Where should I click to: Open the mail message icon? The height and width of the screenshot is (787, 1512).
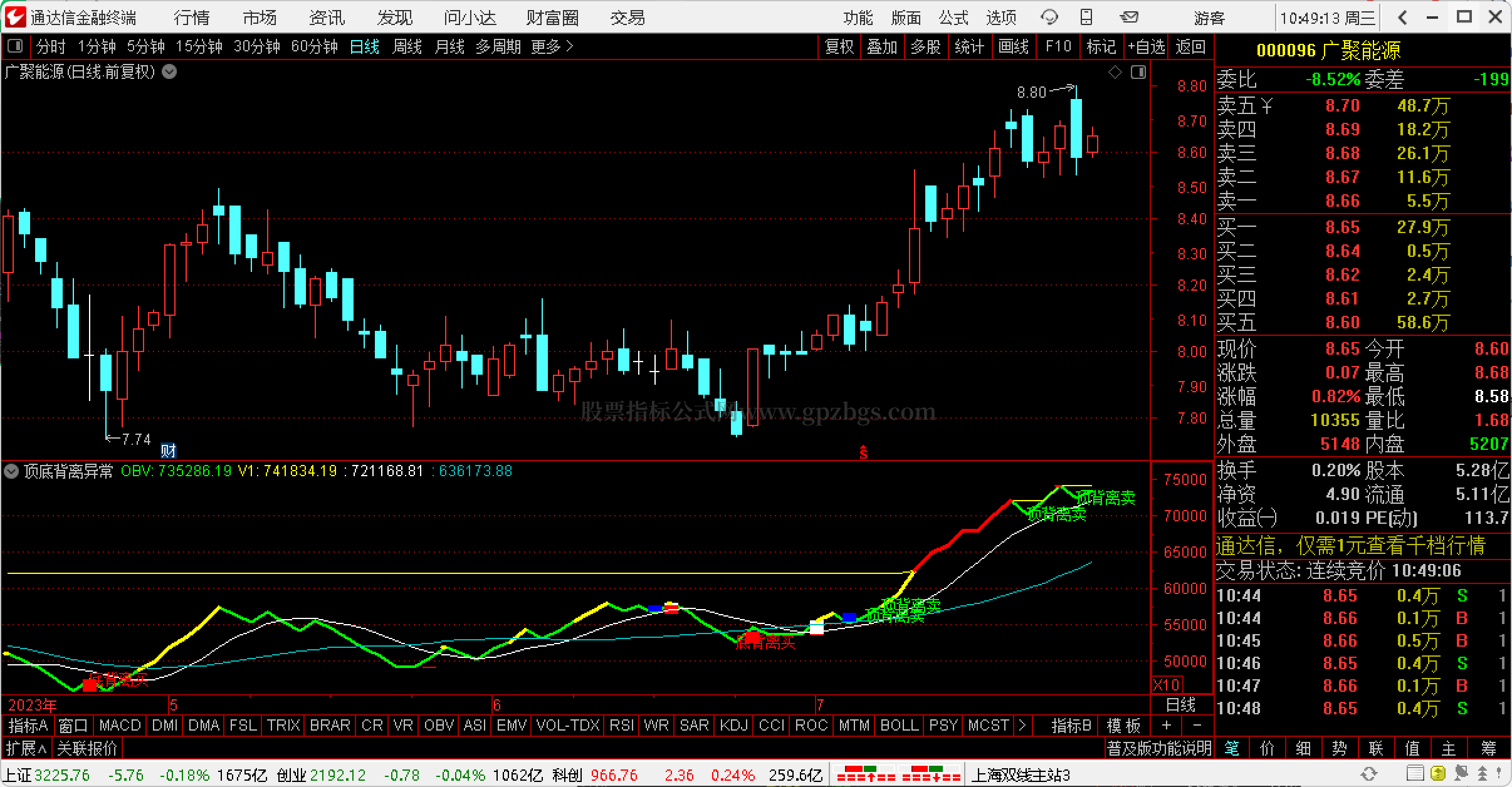(x=1129, y=17)
